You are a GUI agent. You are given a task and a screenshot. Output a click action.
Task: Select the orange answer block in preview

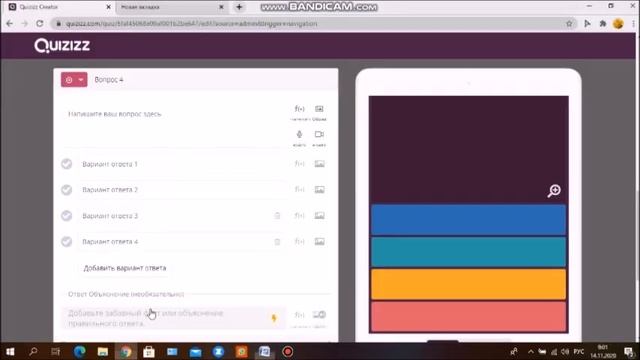tap(468, 284)
